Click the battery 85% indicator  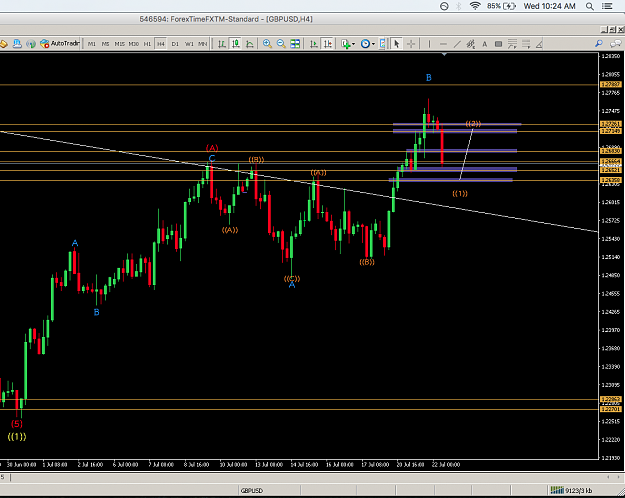tap(501, 6)
